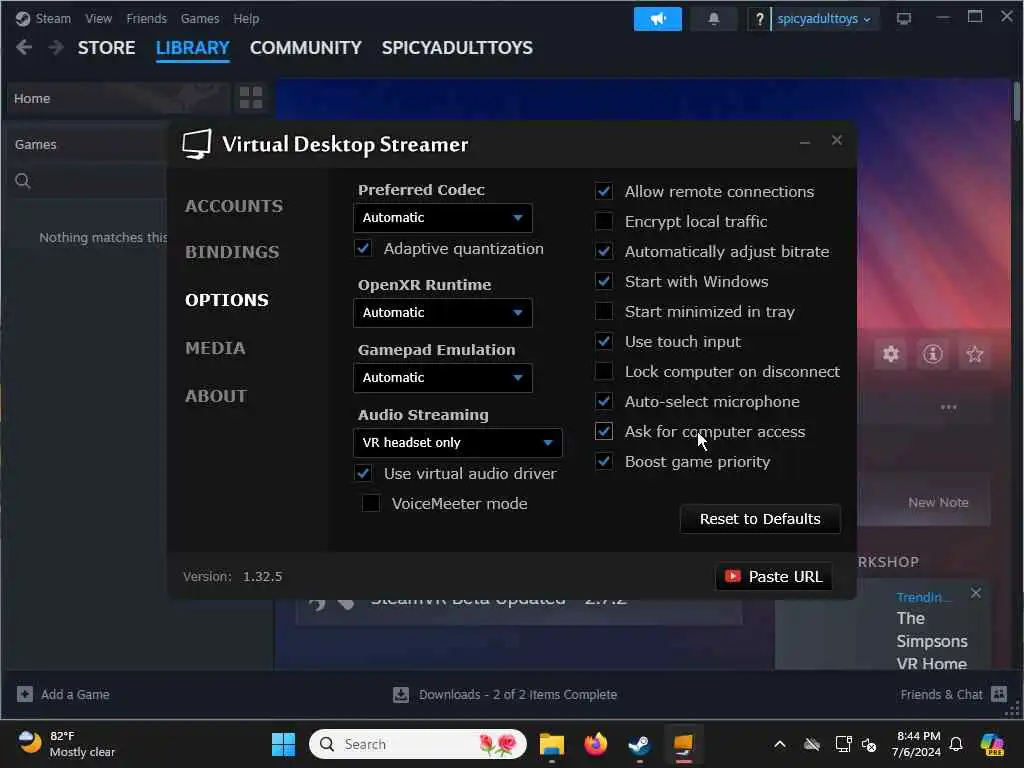The height and width of the screenshot is (768, 1024).
Task: Click the Steam announcements megaphone icon
Action: 657,19
